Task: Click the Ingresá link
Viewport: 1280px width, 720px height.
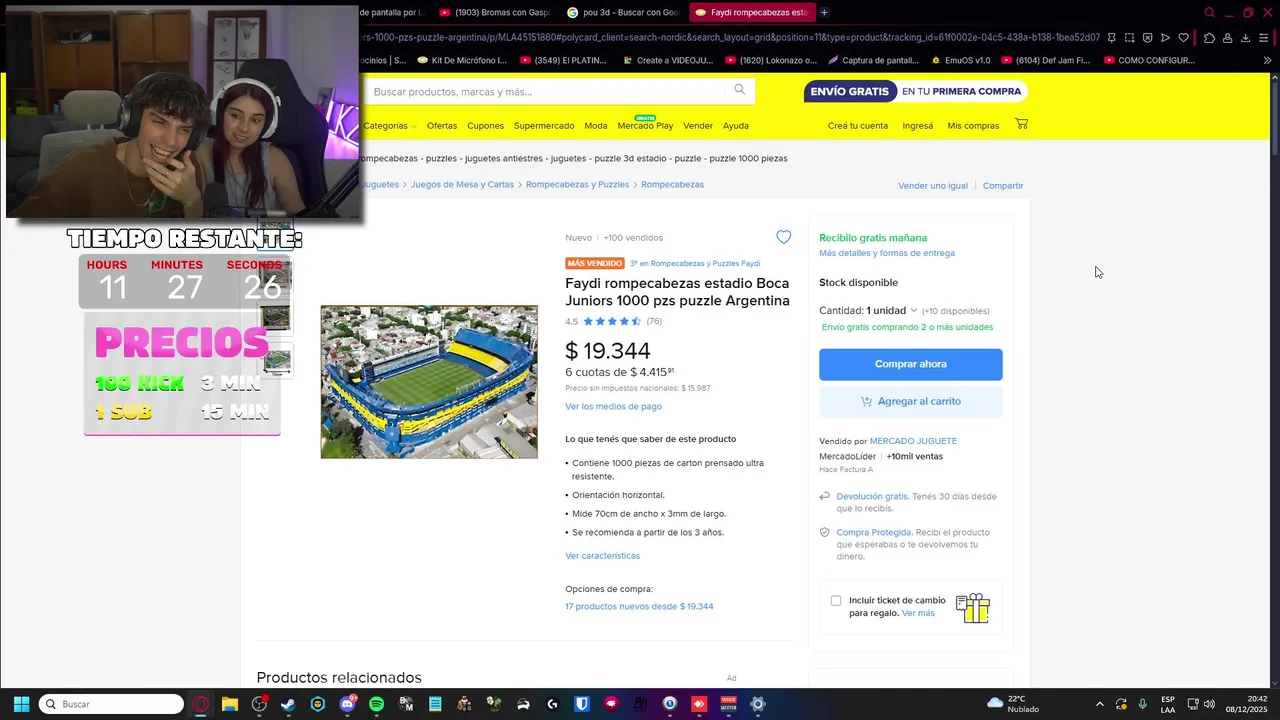Action: [x=917, y=125]
